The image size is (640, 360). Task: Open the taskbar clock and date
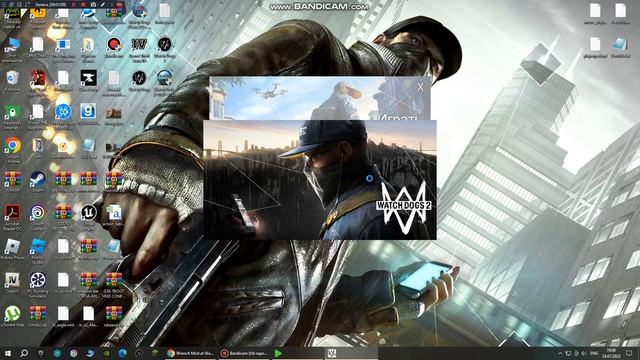pos(611,353)
